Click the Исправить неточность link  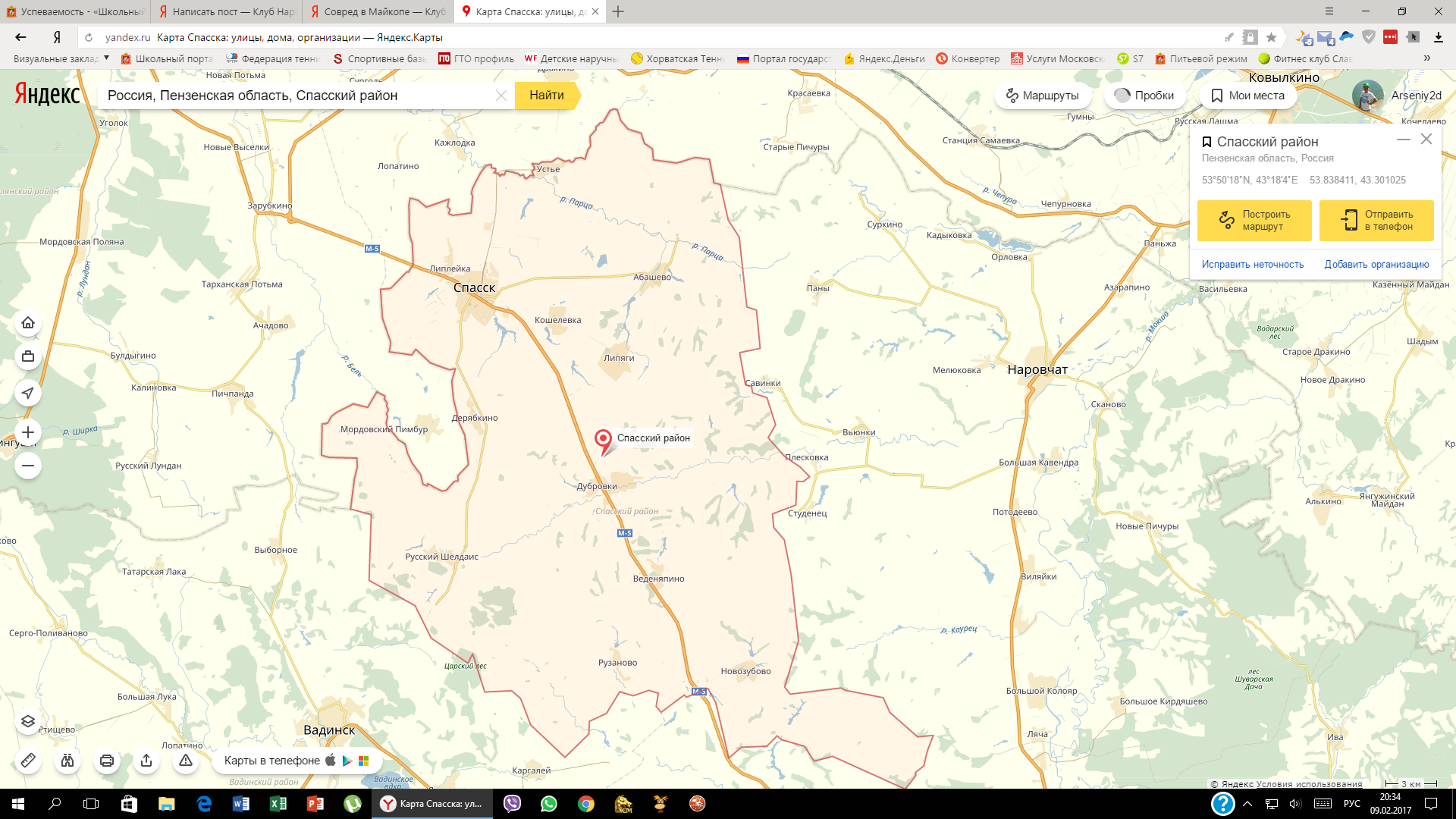tap(1253, 264)
